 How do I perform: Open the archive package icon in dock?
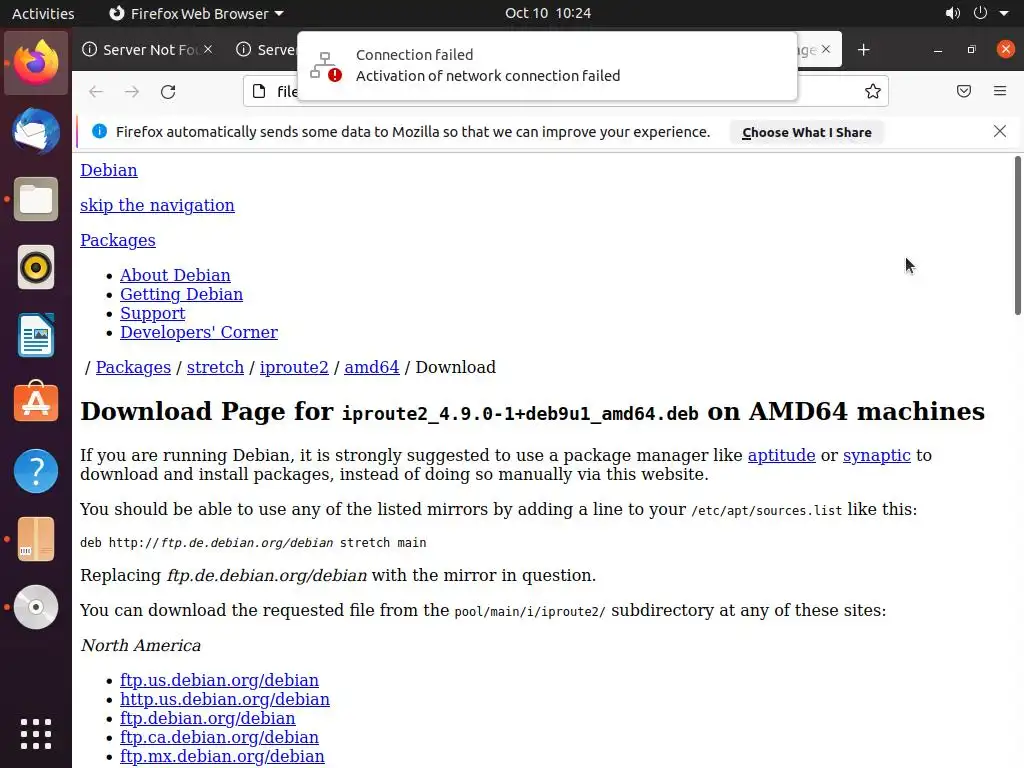[x=36, y=539]
